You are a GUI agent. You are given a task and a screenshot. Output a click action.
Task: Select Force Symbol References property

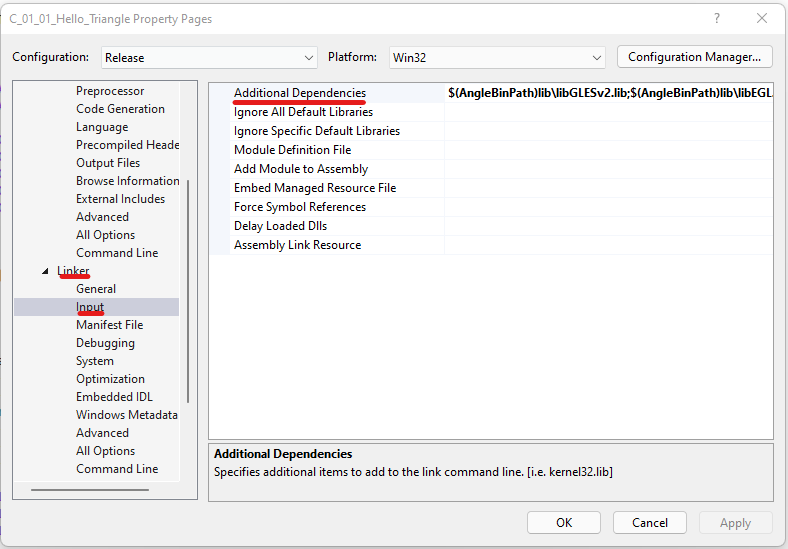pyautogui.click(x=300, y=207)
